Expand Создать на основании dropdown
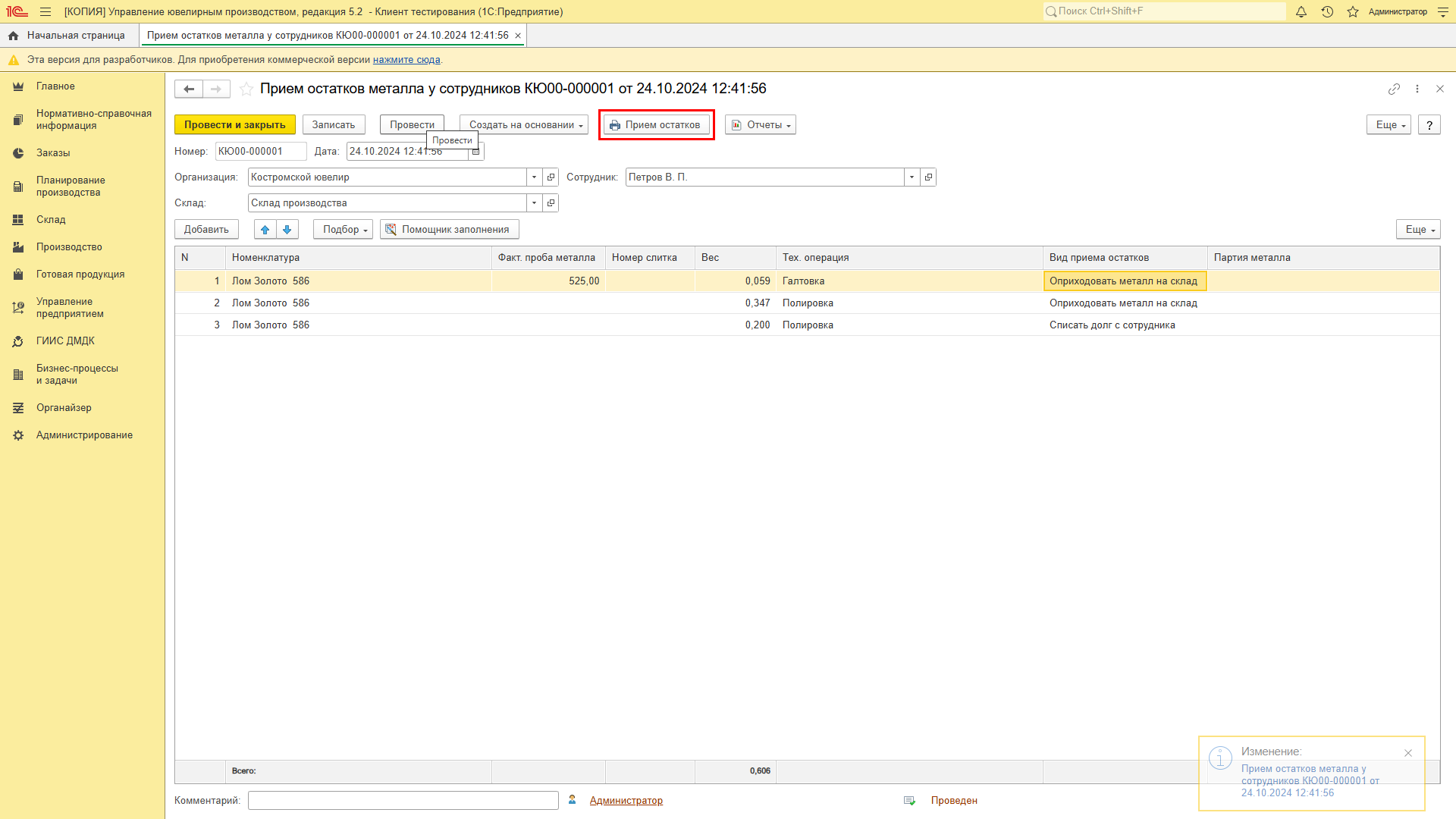This screenshot has height=819, width=1456. [524, 125]
